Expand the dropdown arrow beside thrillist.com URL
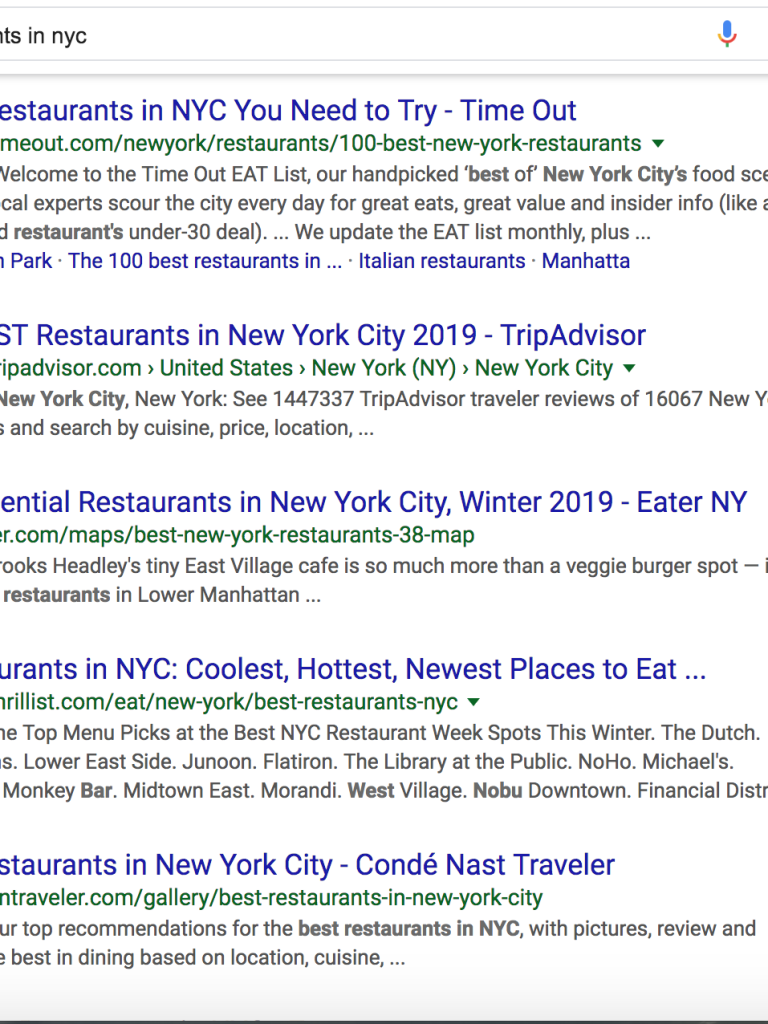 coord(474,702)
